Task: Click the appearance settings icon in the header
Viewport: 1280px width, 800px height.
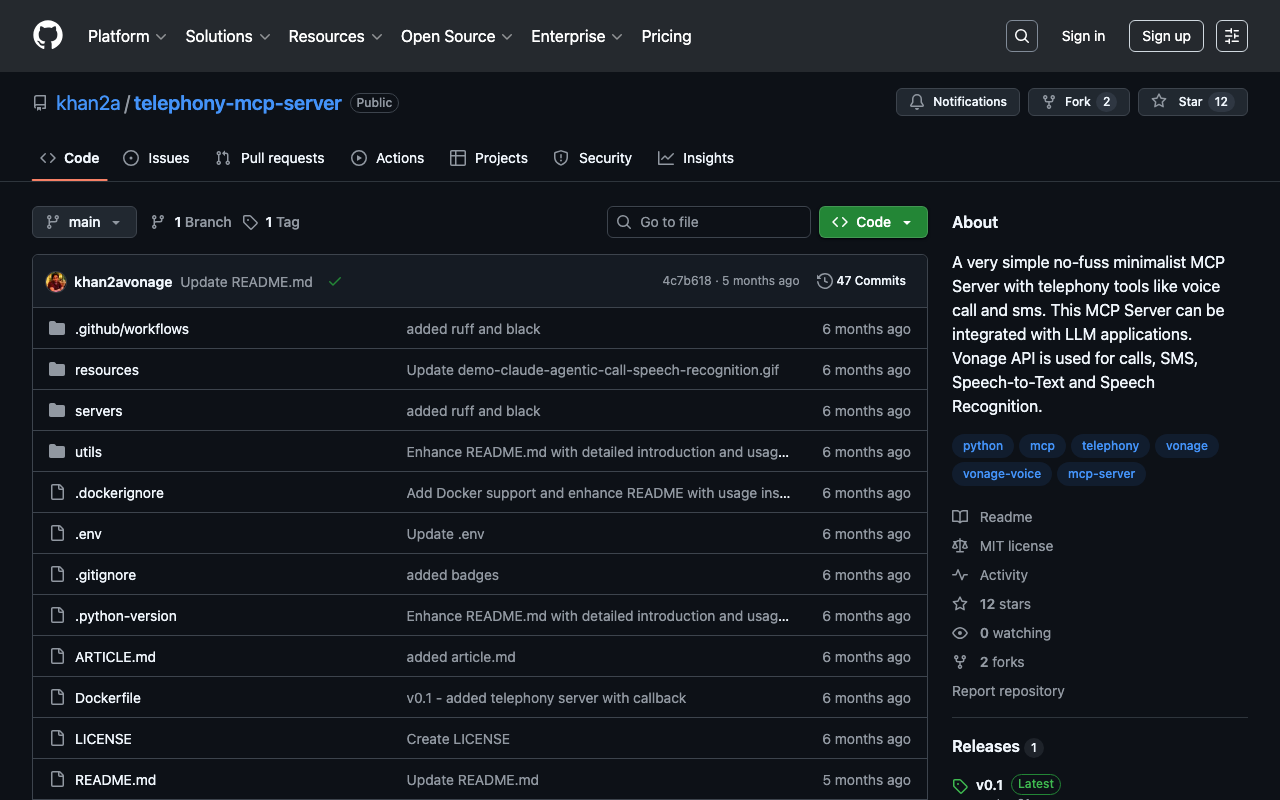Action: click(x=1231, y=36)
